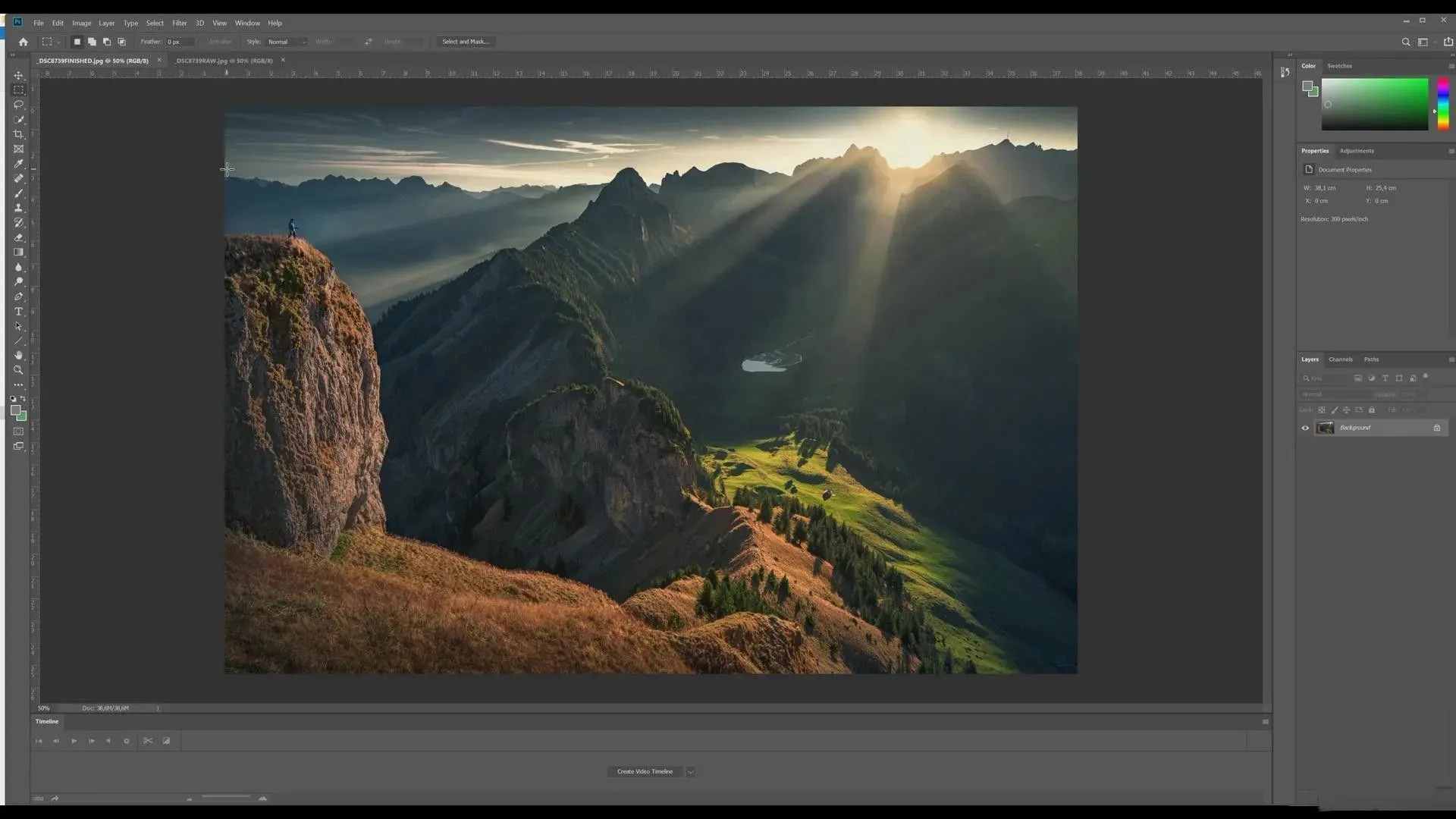This screenshot has height=819, width=1456.
Task: Click the rainbow hue slider strip
Action: click(x=1442, y=104)
